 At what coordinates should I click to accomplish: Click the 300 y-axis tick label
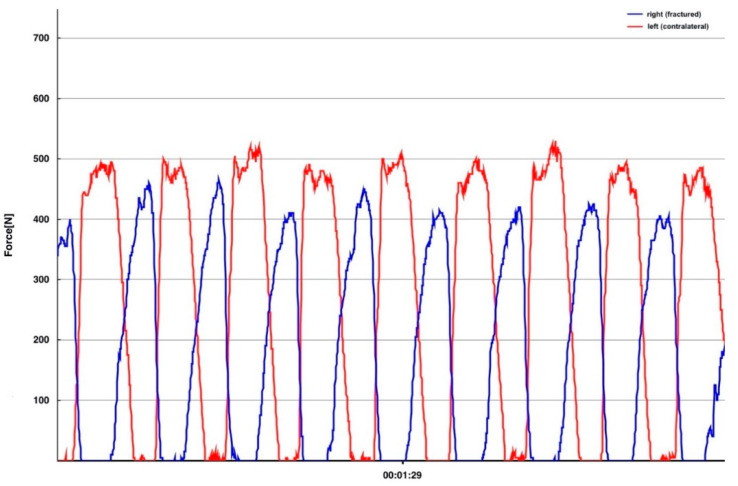click(41, 279)
